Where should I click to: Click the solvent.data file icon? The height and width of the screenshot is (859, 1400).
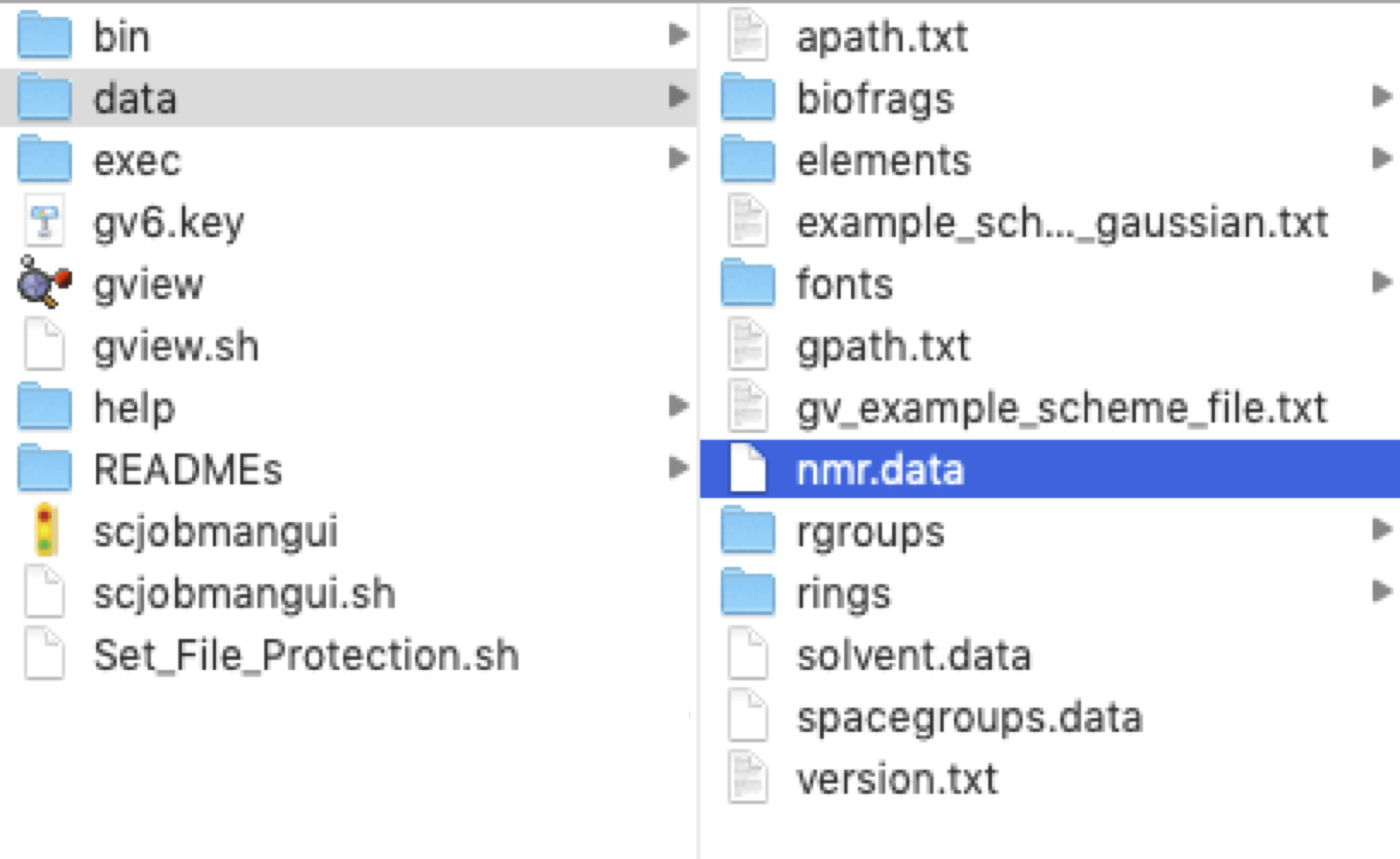click(748, 654)
